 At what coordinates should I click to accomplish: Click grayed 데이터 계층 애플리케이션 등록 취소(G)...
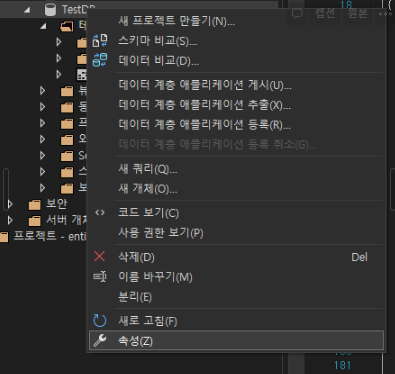click(237, 144)
